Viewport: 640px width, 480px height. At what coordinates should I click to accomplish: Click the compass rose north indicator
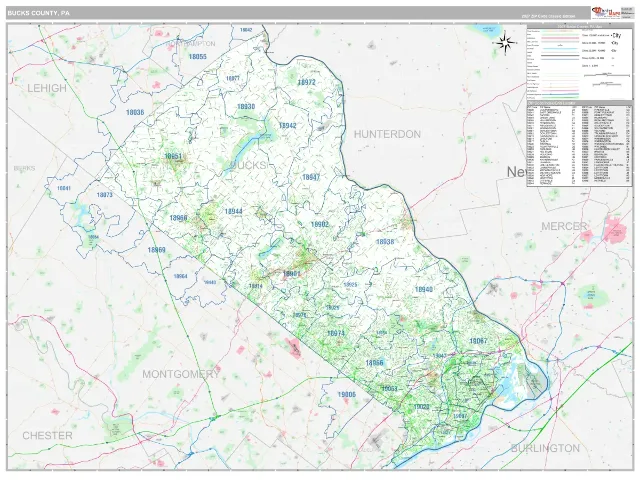point(505,42)
